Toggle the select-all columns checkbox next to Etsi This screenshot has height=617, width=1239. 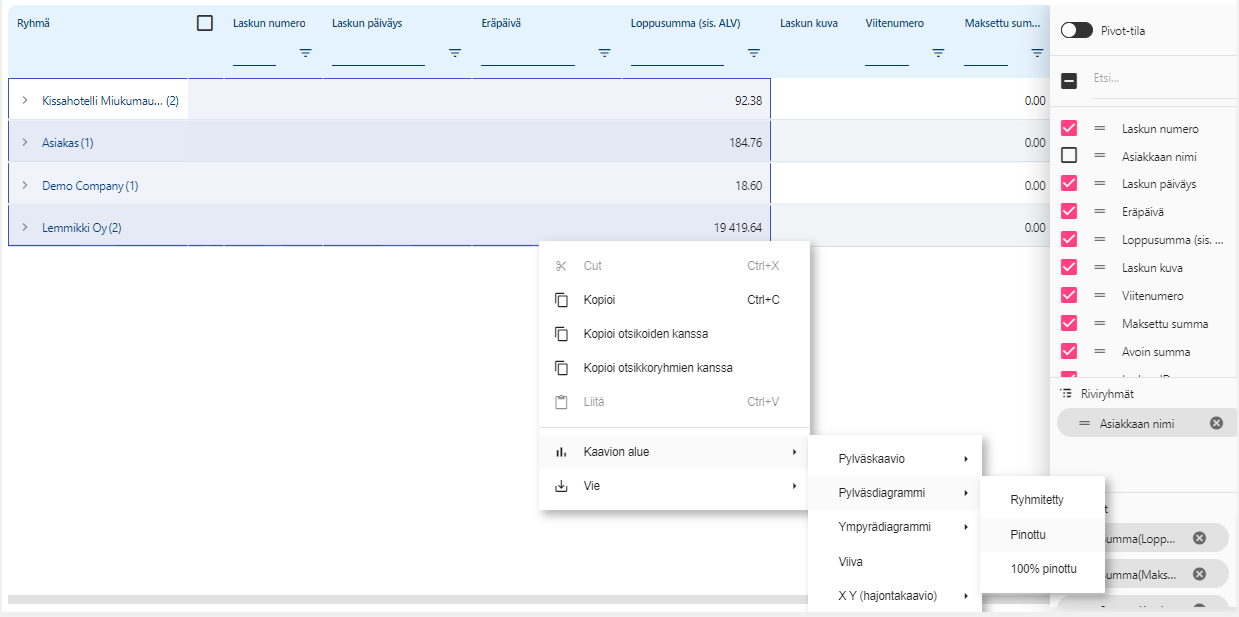1069,81
